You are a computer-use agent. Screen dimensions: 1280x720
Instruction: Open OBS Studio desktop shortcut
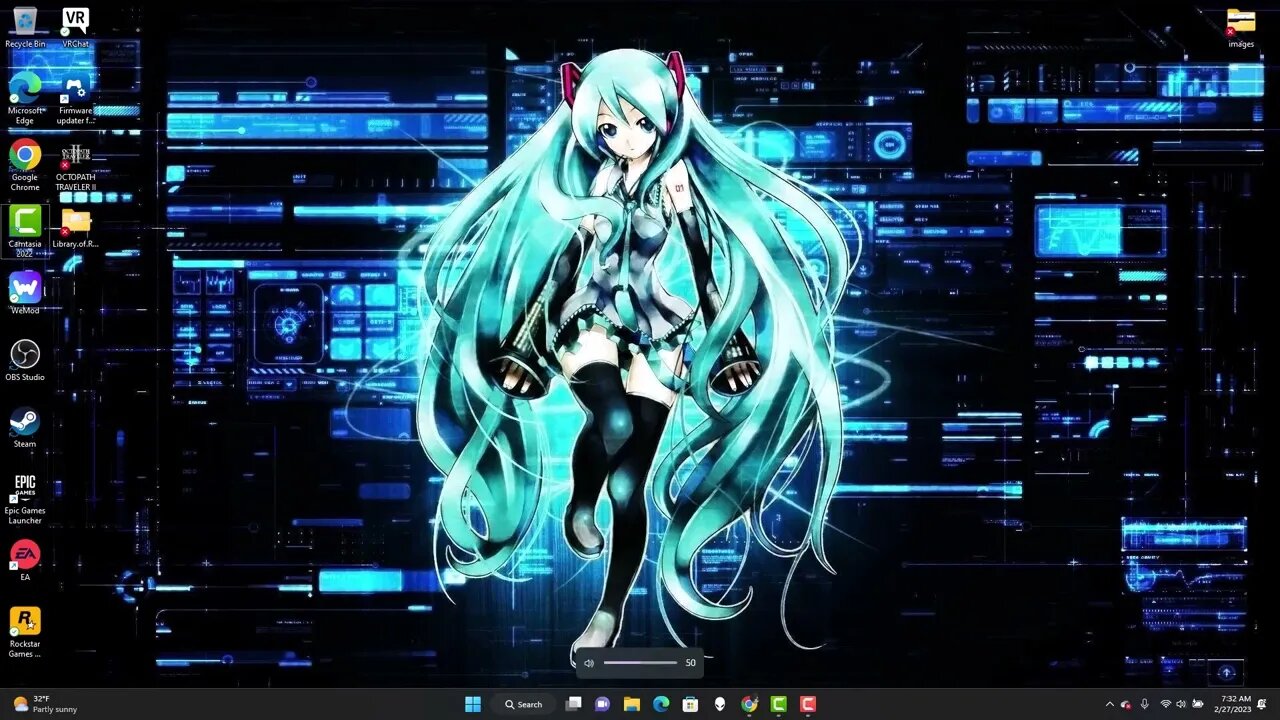25,360
